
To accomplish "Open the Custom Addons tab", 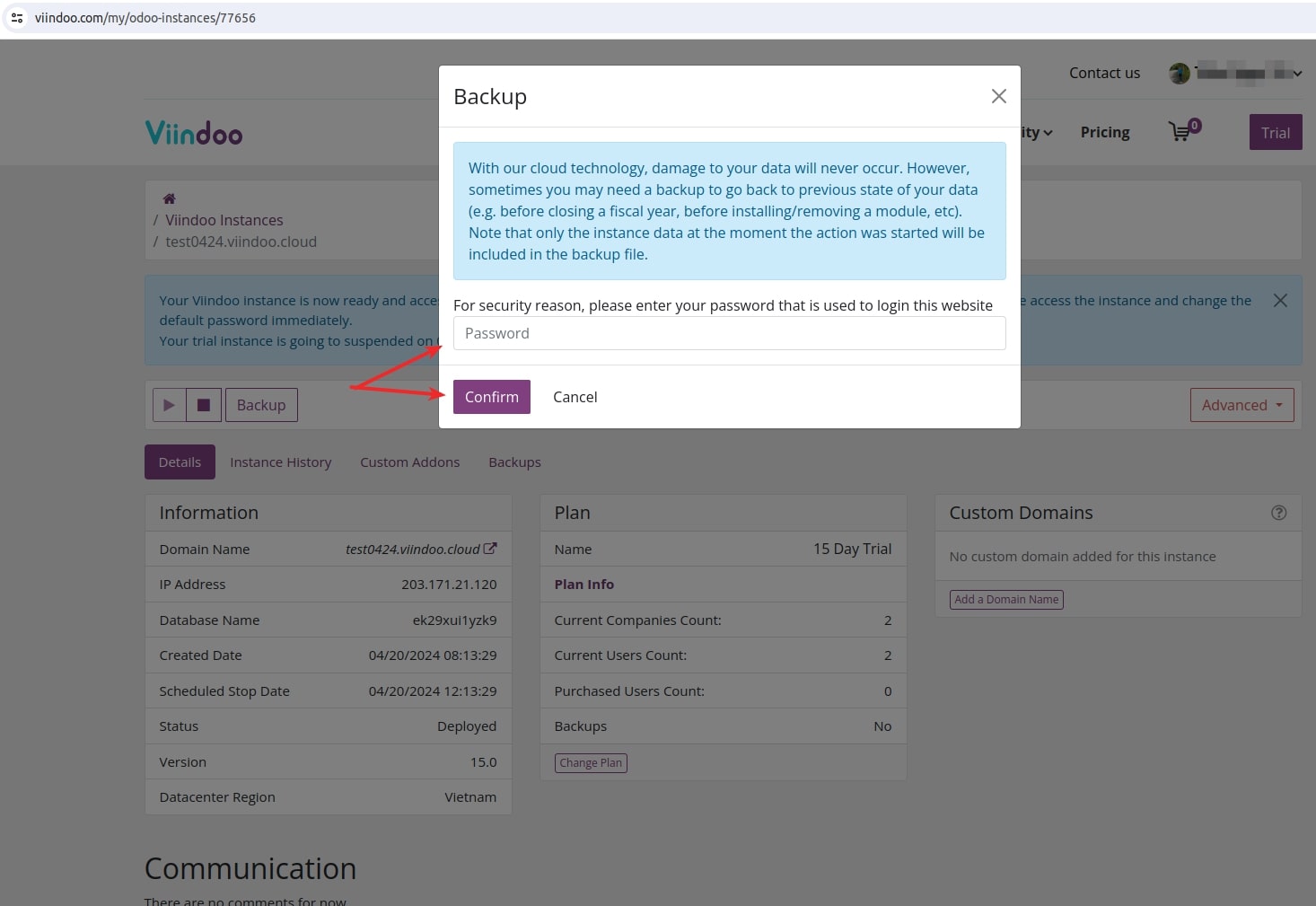I will click(410, 462).
